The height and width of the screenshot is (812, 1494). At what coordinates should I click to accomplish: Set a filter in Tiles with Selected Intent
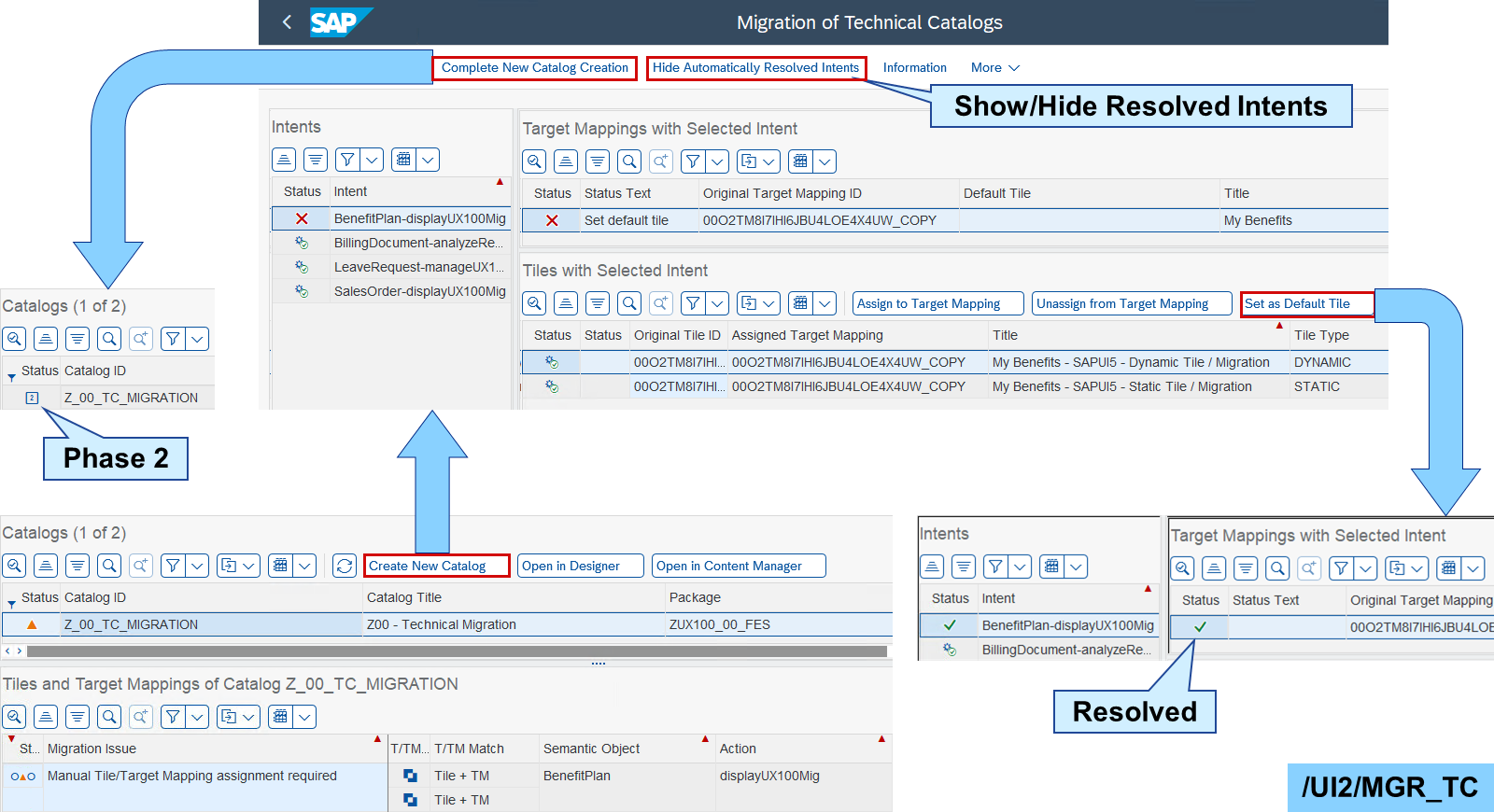(x=693, y=303)
